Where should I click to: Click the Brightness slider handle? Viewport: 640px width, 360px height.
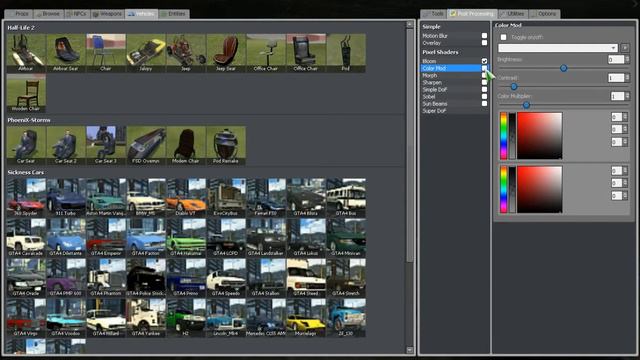[564, 68]
